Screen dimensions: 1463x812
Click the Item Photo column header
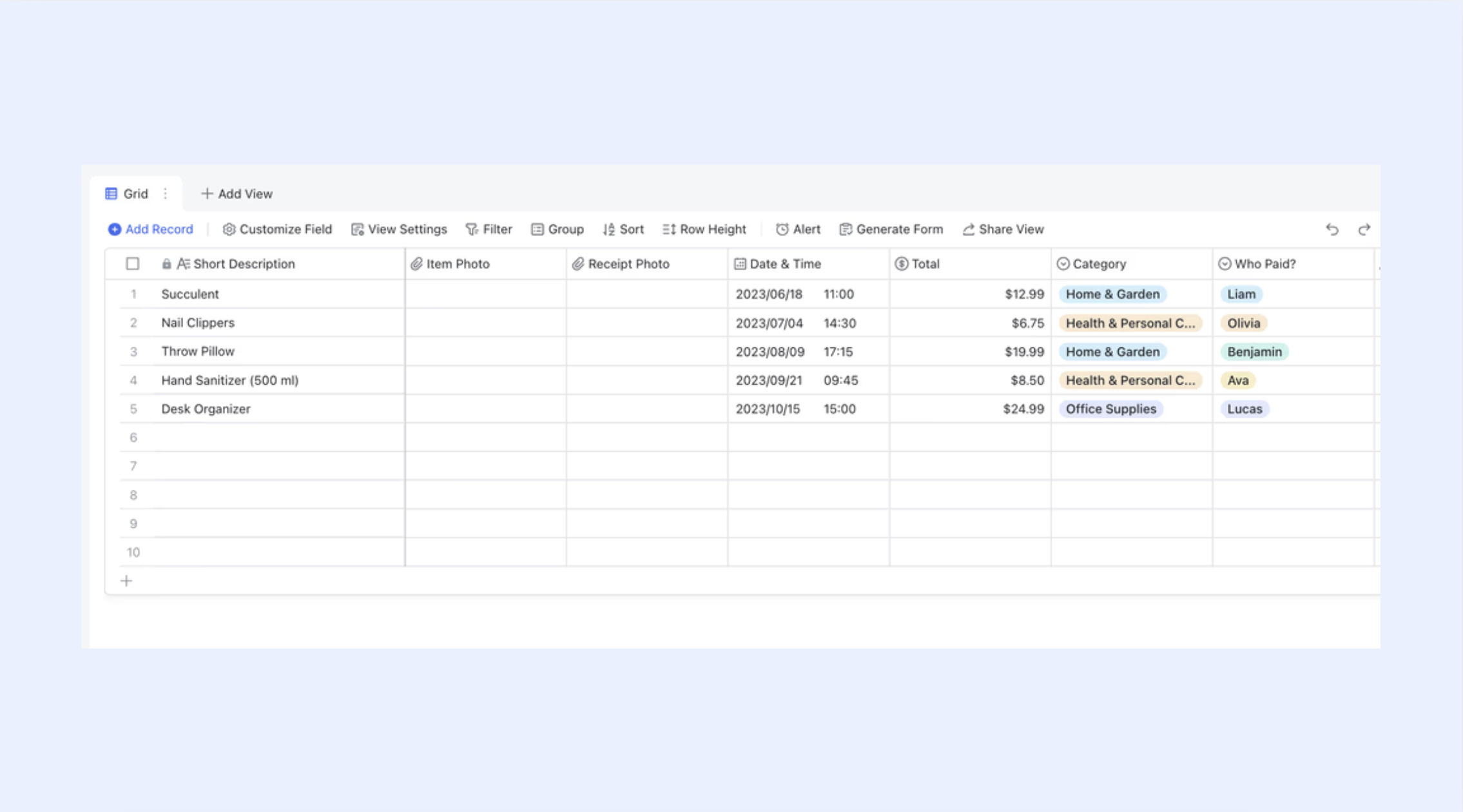tap(486, 264)
